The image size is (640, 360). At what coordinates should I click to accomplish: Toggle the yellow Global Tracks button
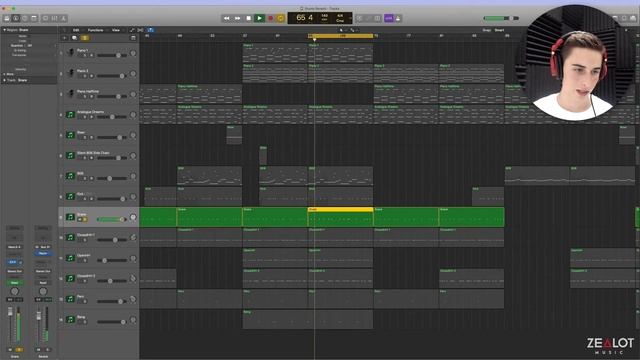tap(84, 38)
